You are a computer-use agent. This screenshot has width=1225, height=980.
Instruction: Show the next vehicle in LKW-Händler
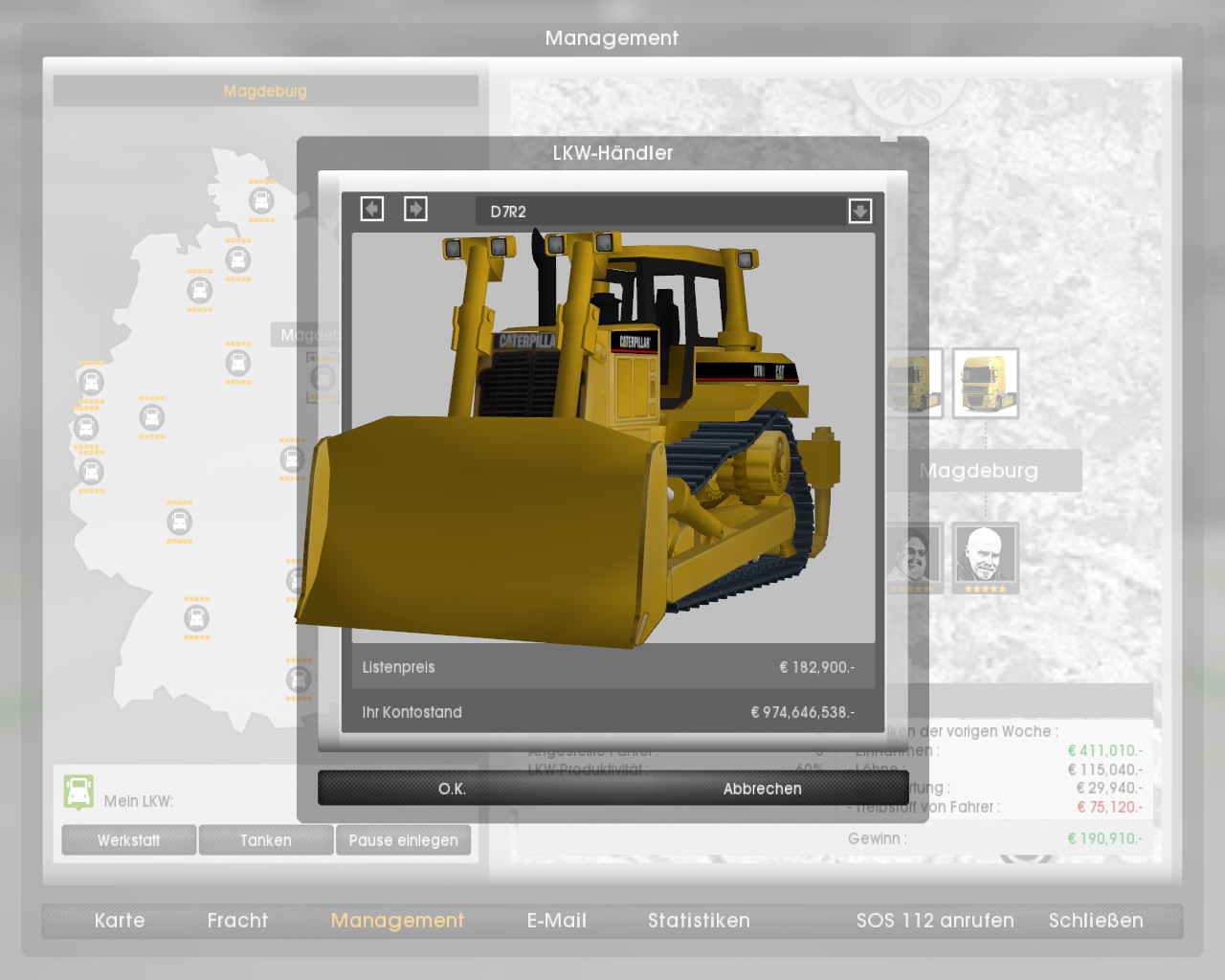point(415,209)
